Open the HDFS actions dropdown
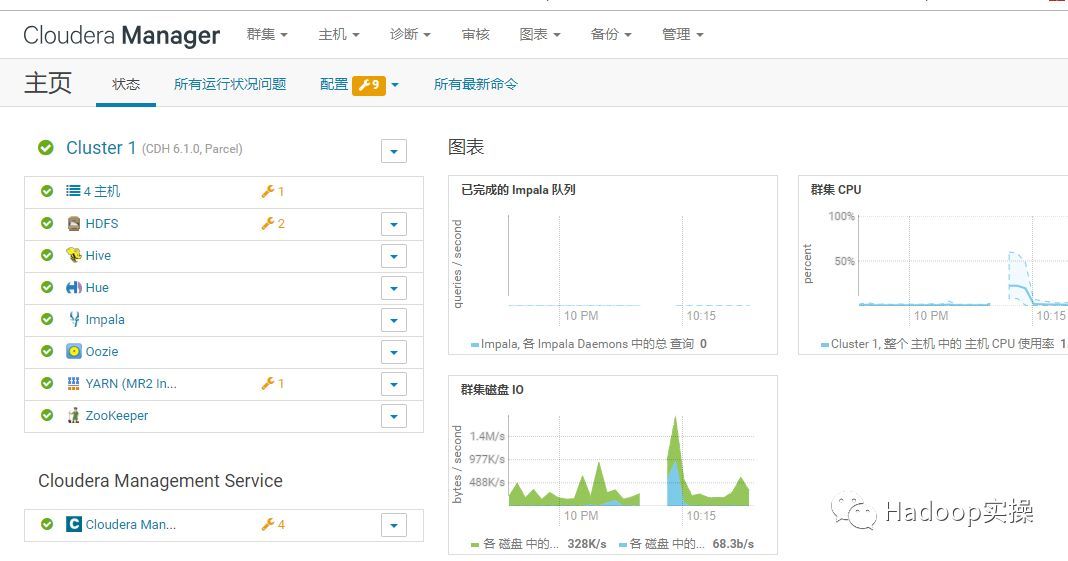 (394, 224)
